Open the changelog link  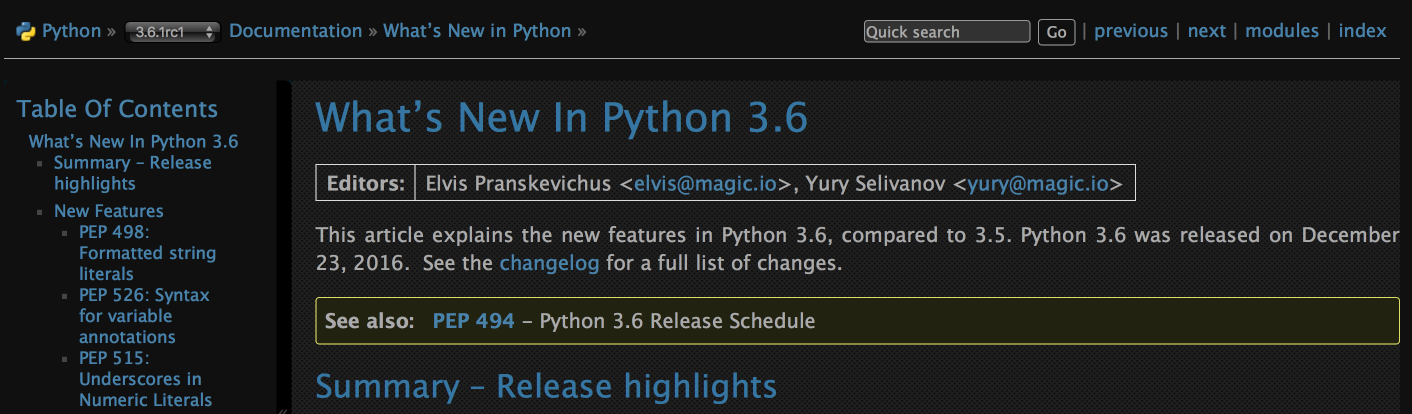[549, 264]
